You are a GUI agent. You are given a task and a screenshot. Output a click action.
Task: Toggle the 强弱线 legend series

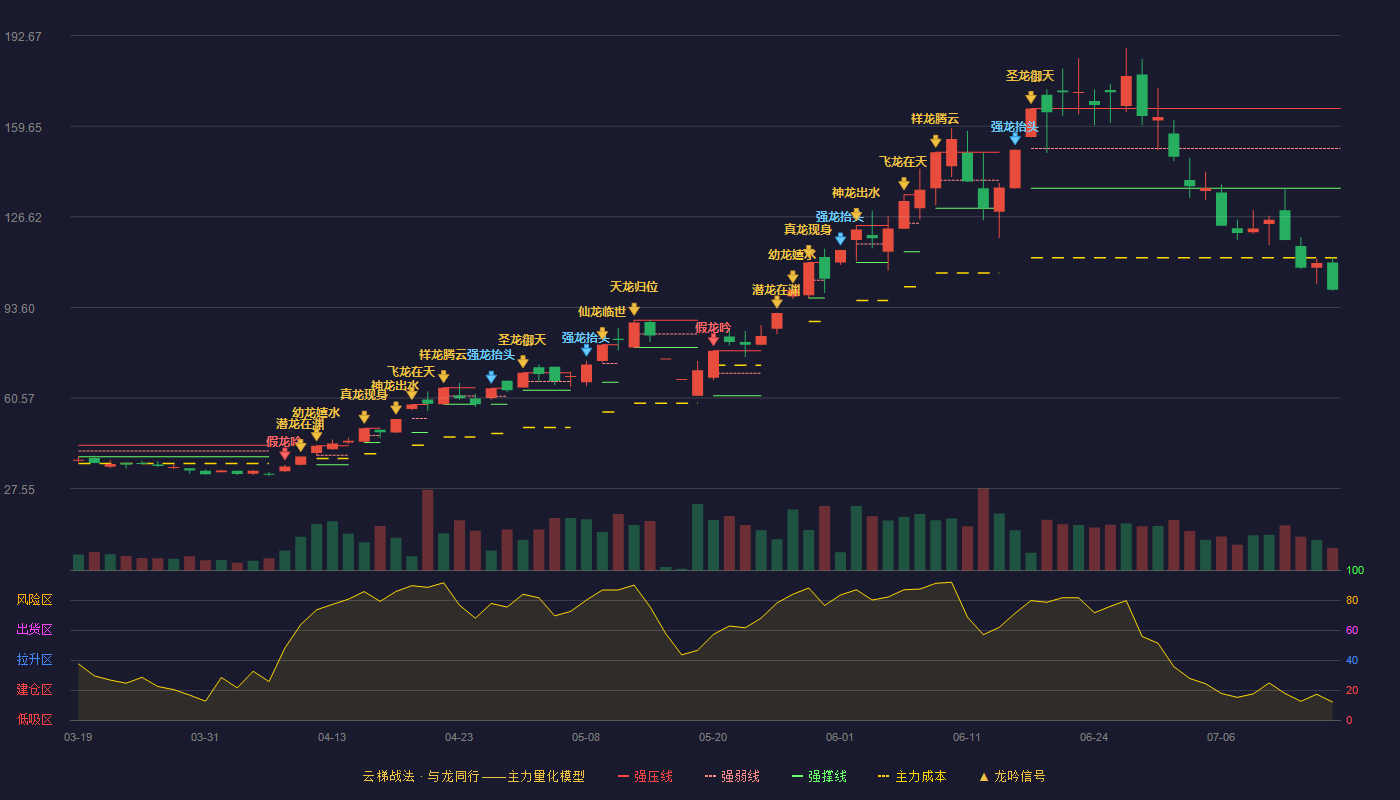pyautogui.click(x=732, y=776)
